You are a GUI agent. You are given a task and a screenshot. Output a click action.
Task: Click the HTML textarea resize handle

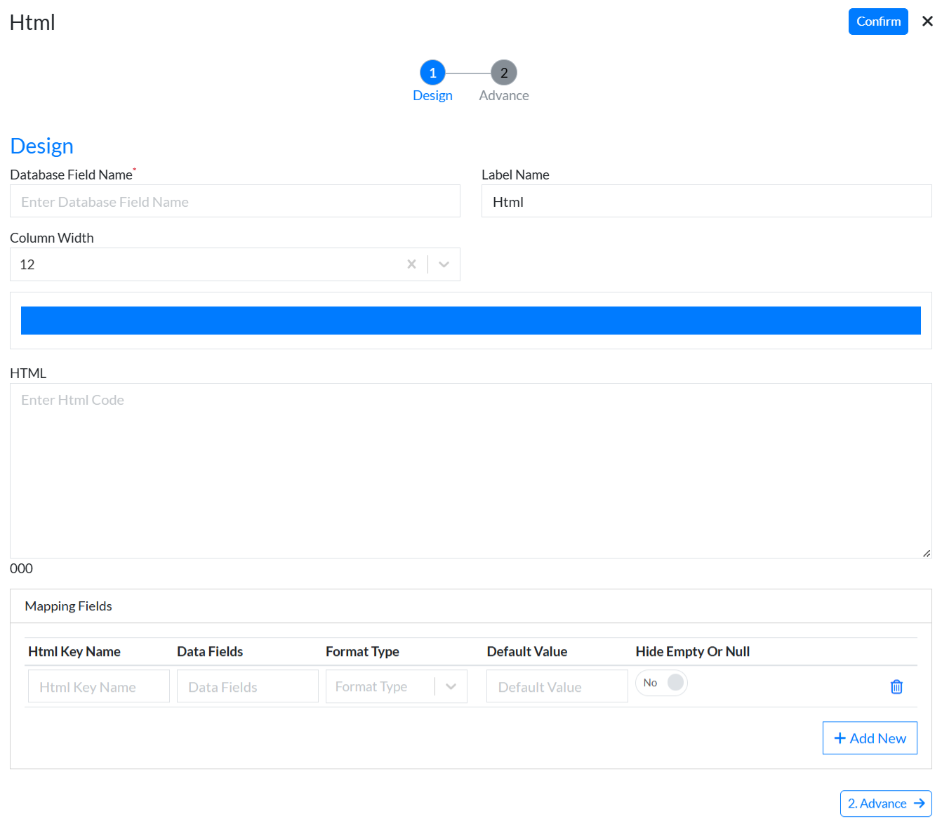pyautogui.click(x=926, y=553)
